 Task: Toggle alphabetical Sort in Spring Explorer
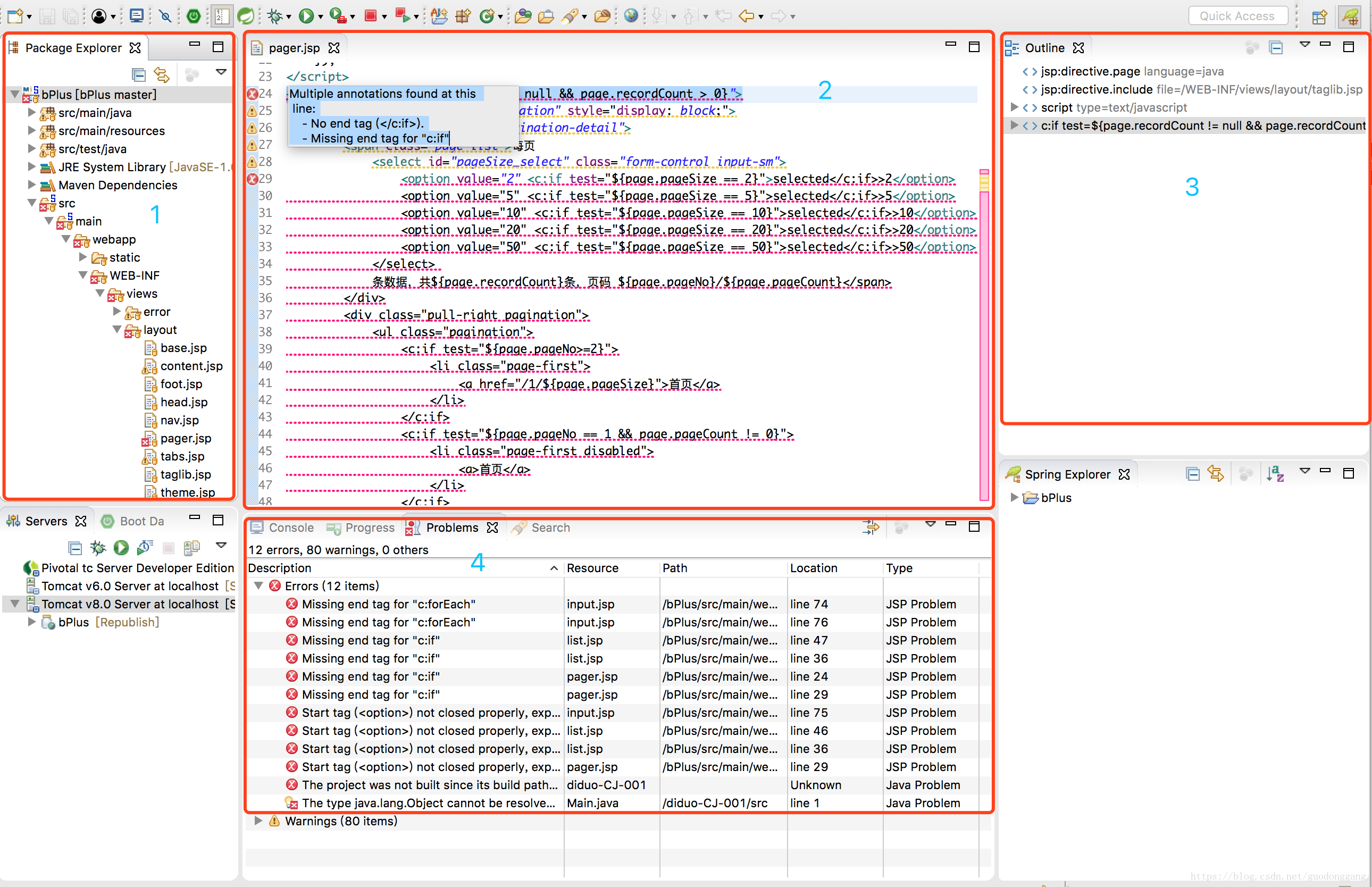point(1276,474)
